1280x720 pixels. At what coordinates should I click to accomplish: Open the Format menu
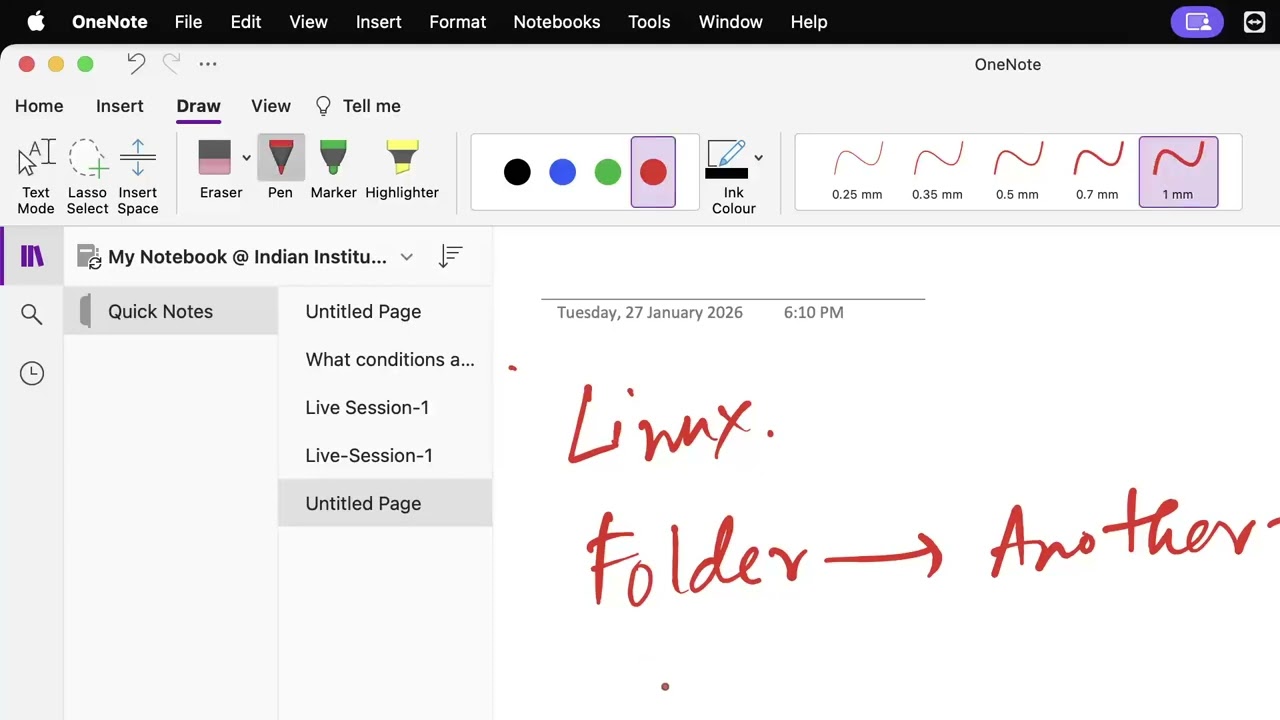coord(458,22)
